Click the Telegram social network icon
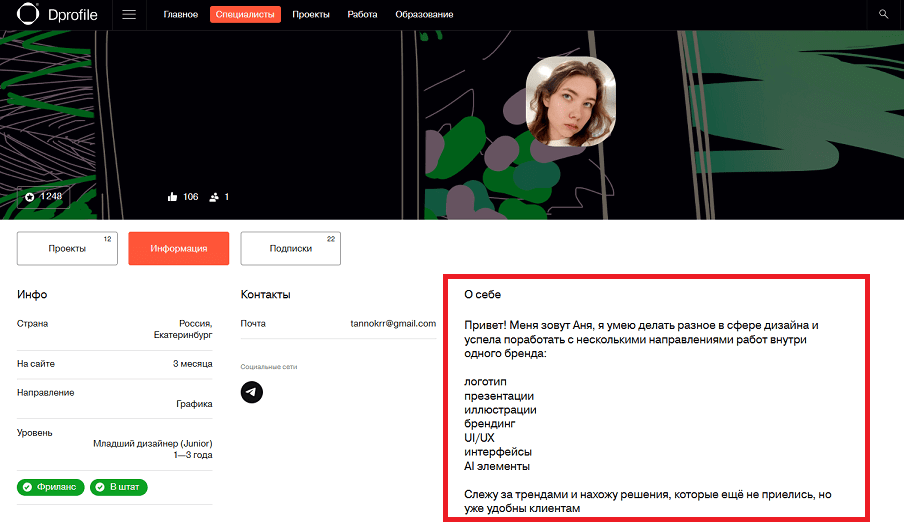 [251, 392]
